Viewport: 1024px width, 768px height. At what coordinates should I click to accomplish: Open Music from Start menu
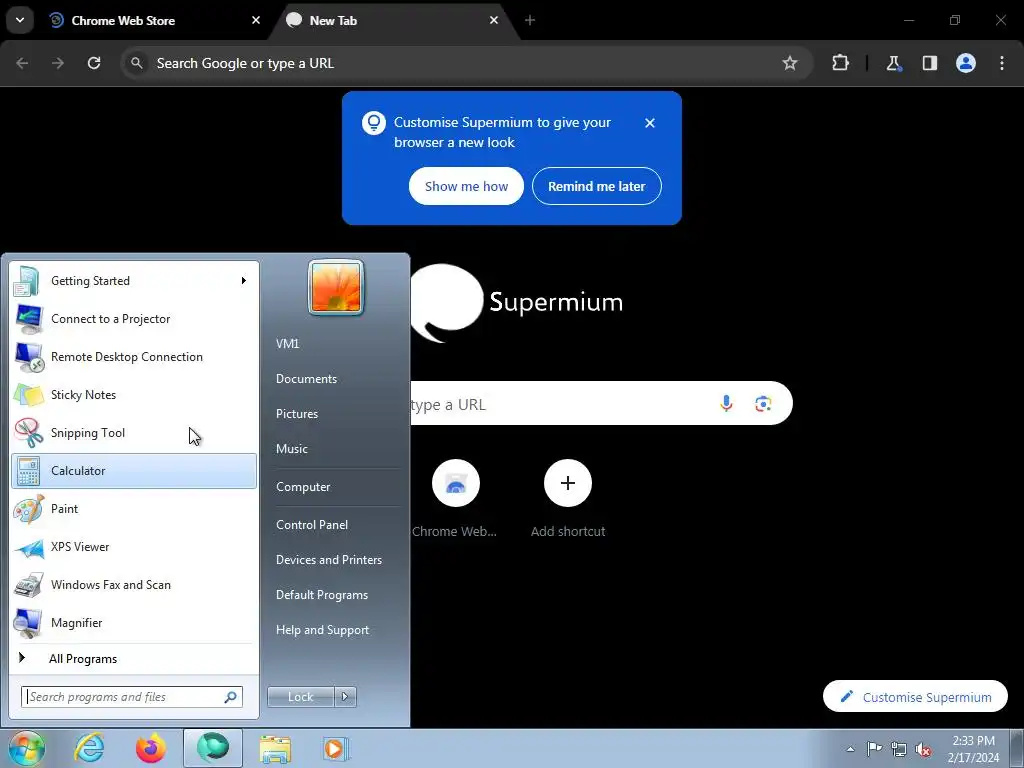click(x=292, y=449)
